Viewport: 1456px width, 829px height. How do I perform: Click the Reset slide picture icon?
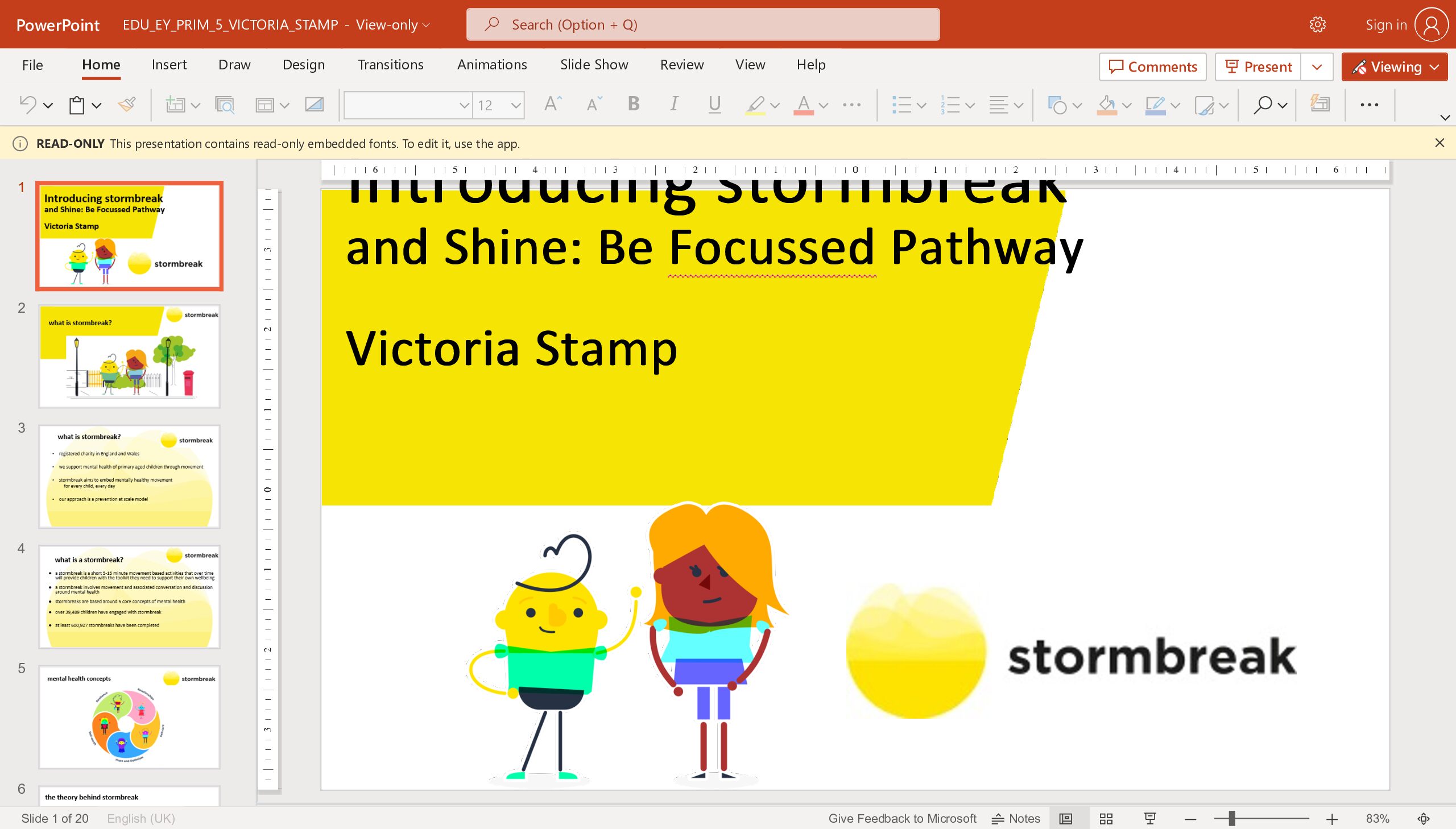coord(315,105)
